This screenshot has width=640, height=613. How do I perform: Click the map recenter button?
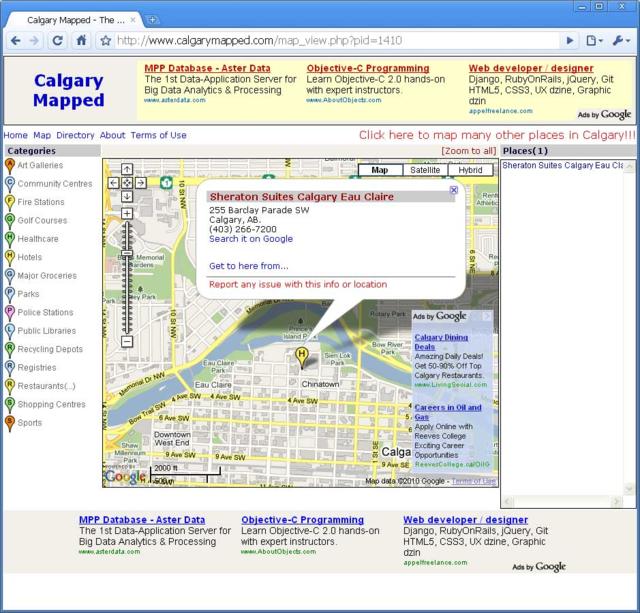pos(127,183)
